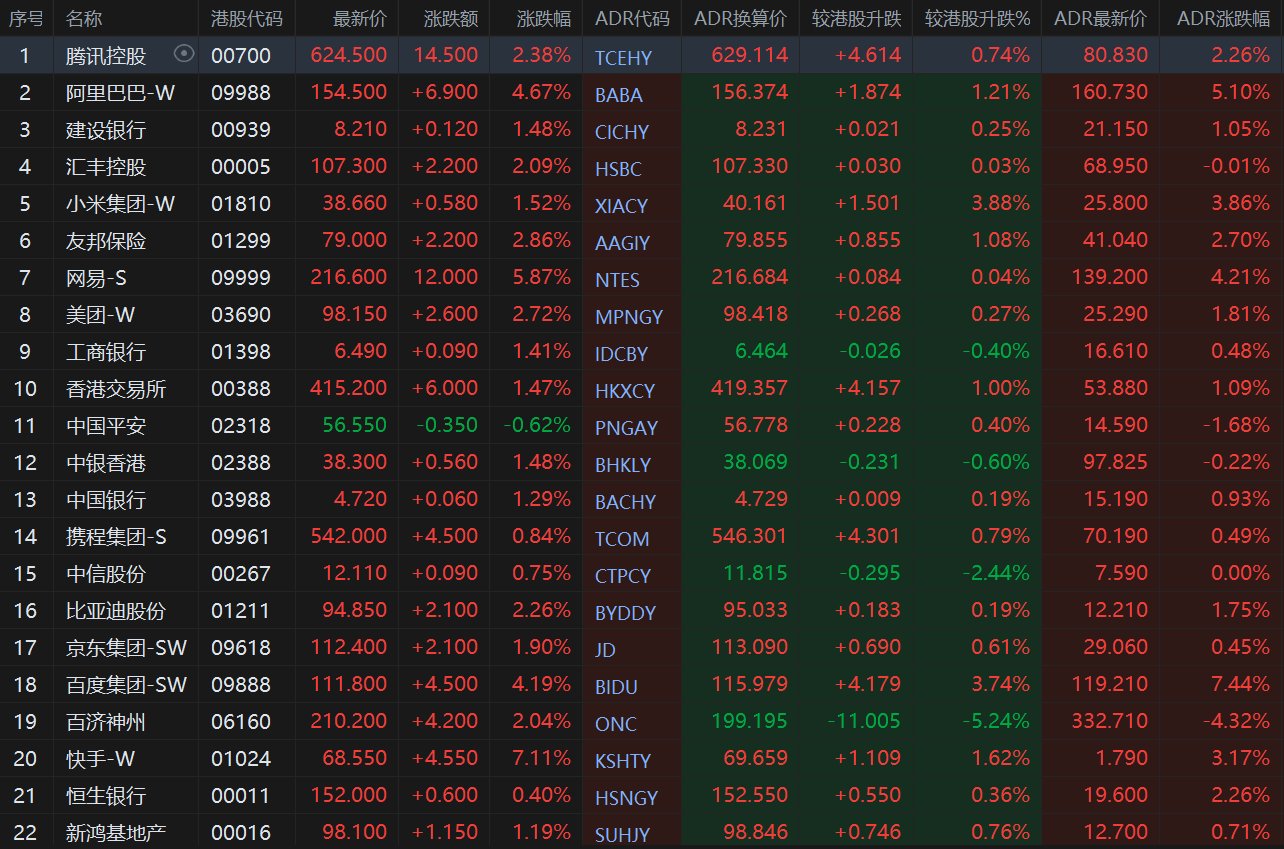The width and height of the screenshot is (1284, 849).
Task: Open the 香港交易所 row
Action: pos(115,389)
